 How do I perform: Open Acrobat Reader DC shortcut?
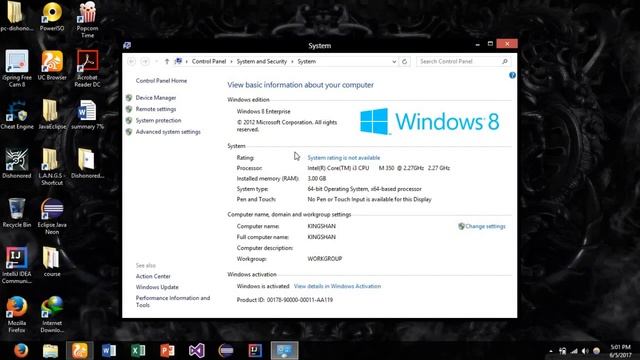pos(87,69)
